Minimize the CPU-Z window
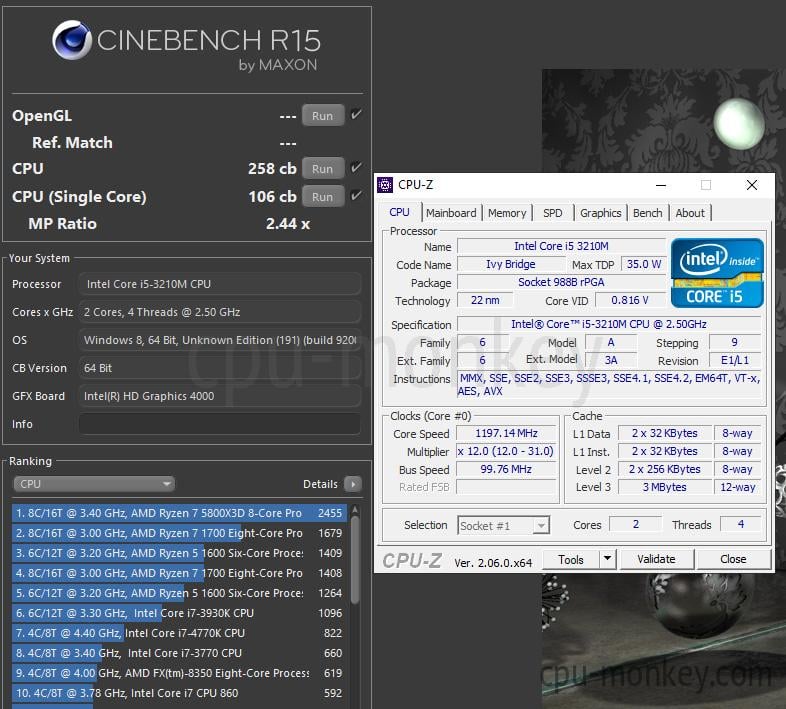Image resolution: width=786 pixels, height=709 pixels. tap(661, 185)
